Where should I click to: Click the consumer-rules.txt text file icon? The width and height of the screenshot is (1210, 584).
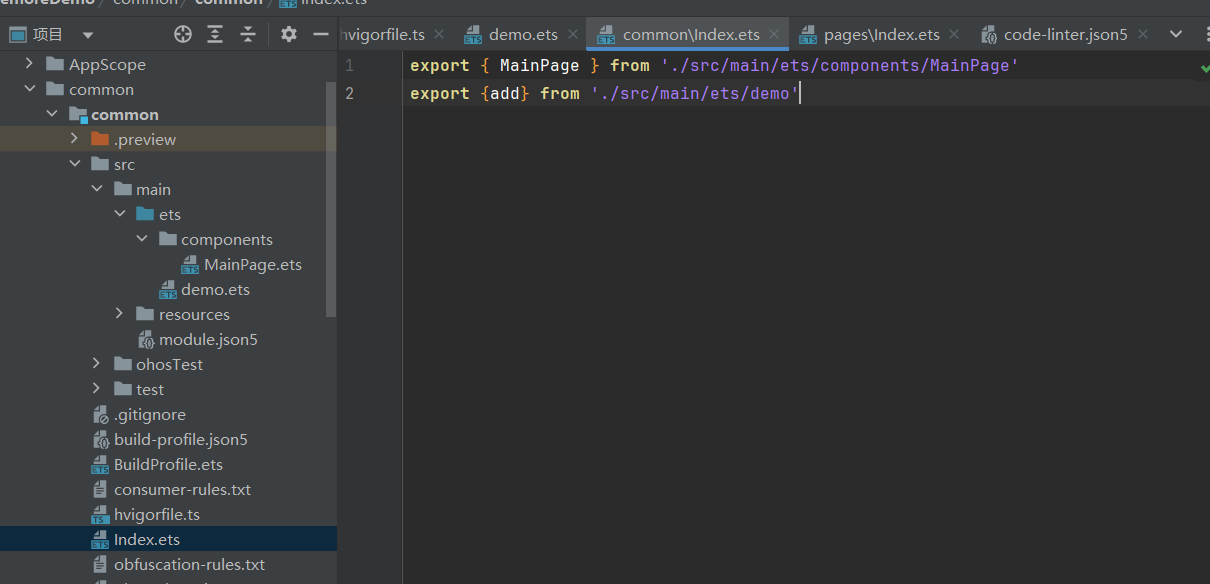[x=100, y=490]
